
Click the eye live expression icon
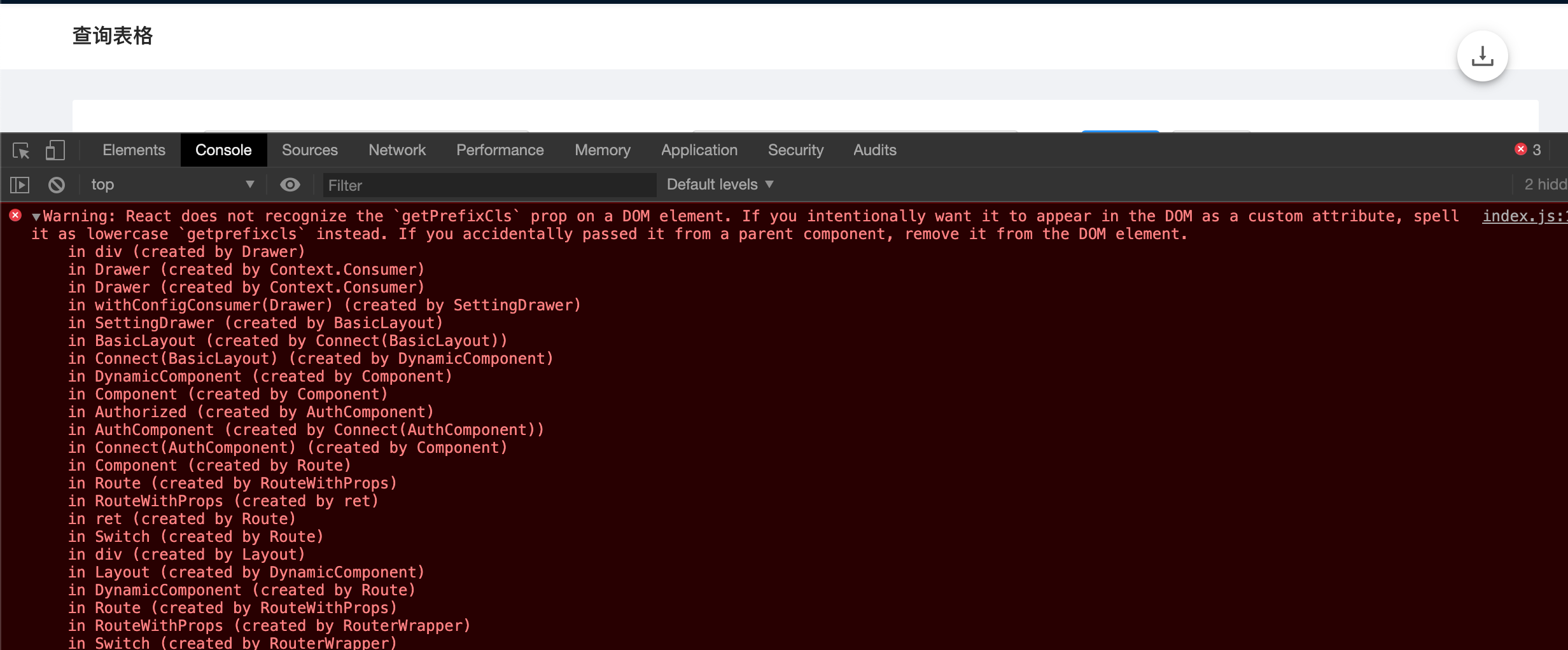pos(290,184)
